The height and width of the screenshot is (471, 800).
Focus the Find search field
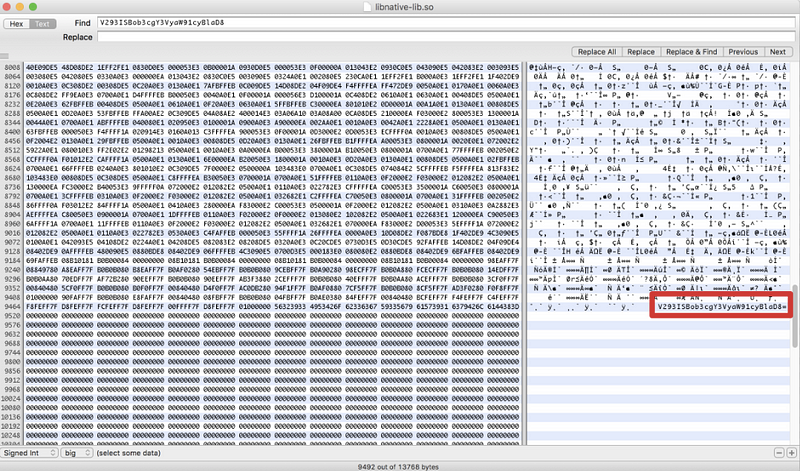click(x=446, y=23)
